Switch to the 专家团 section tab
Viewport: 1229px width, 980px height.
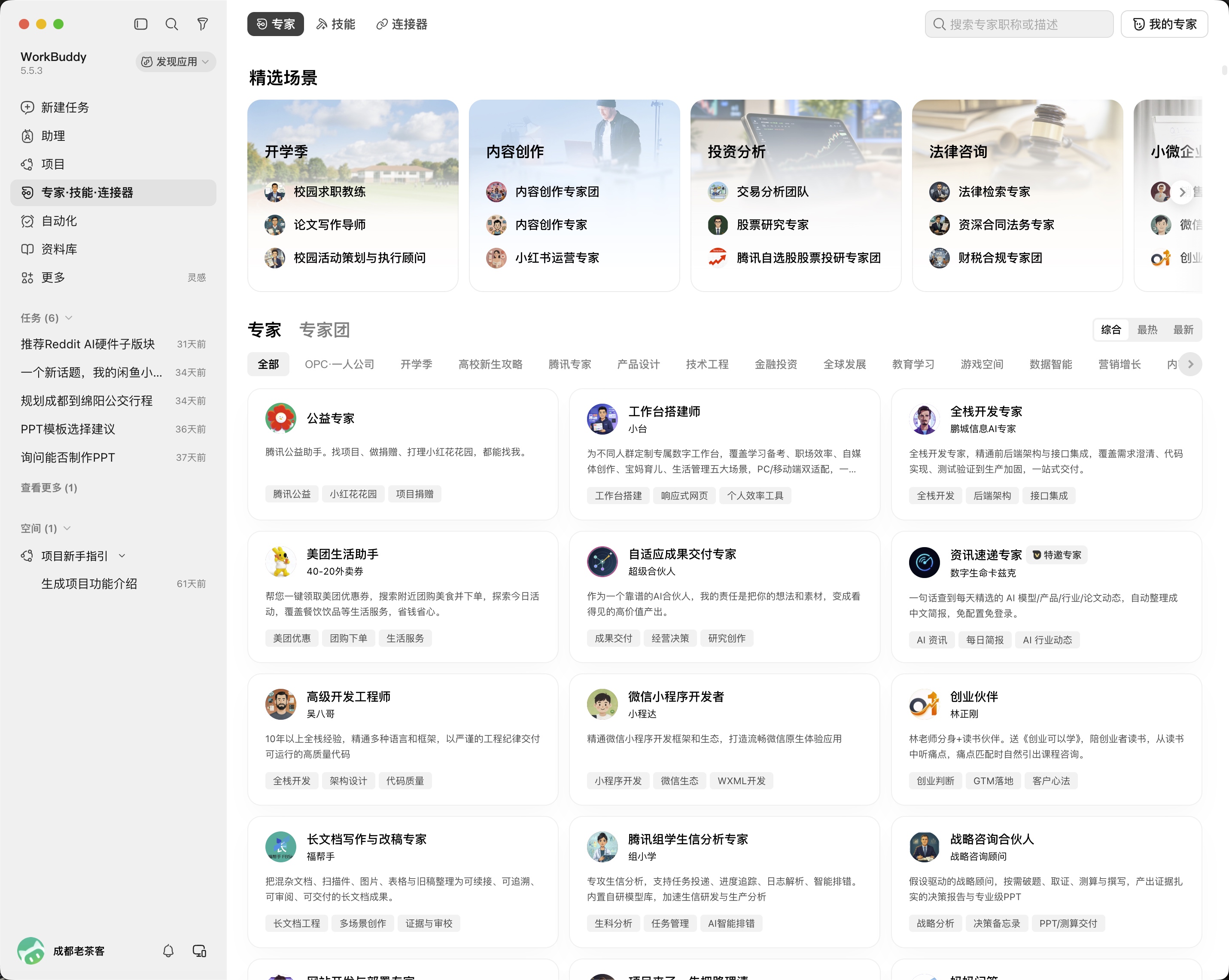pyautogui.click(x=324, y=329)
